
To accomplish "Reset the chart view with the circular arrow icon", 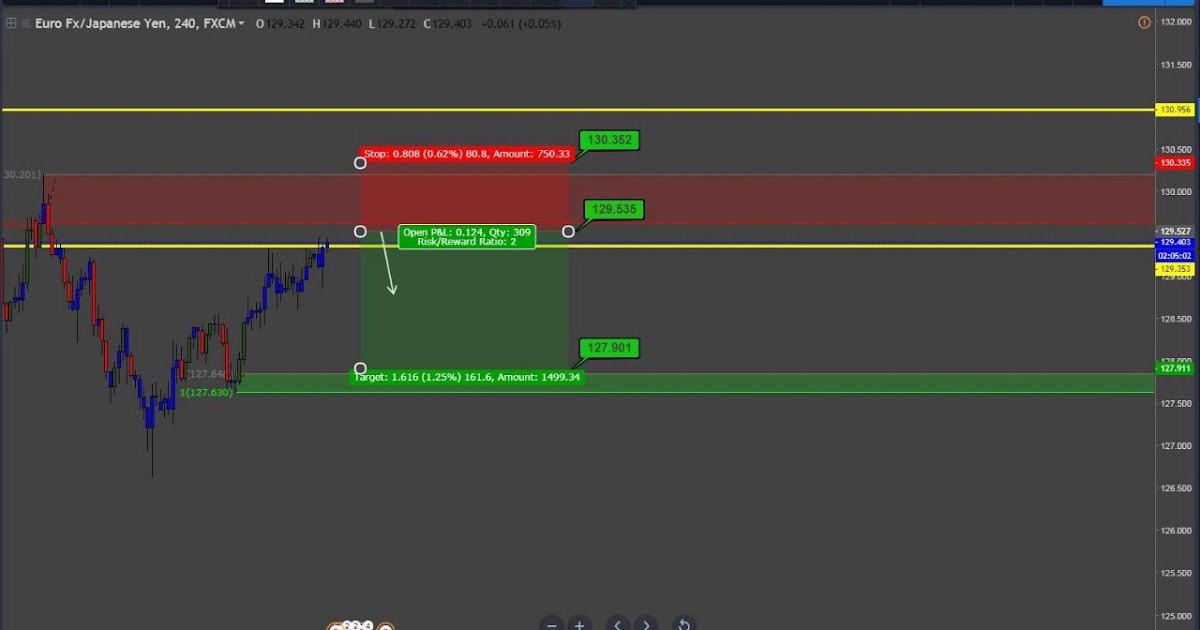I will (684, 624).
